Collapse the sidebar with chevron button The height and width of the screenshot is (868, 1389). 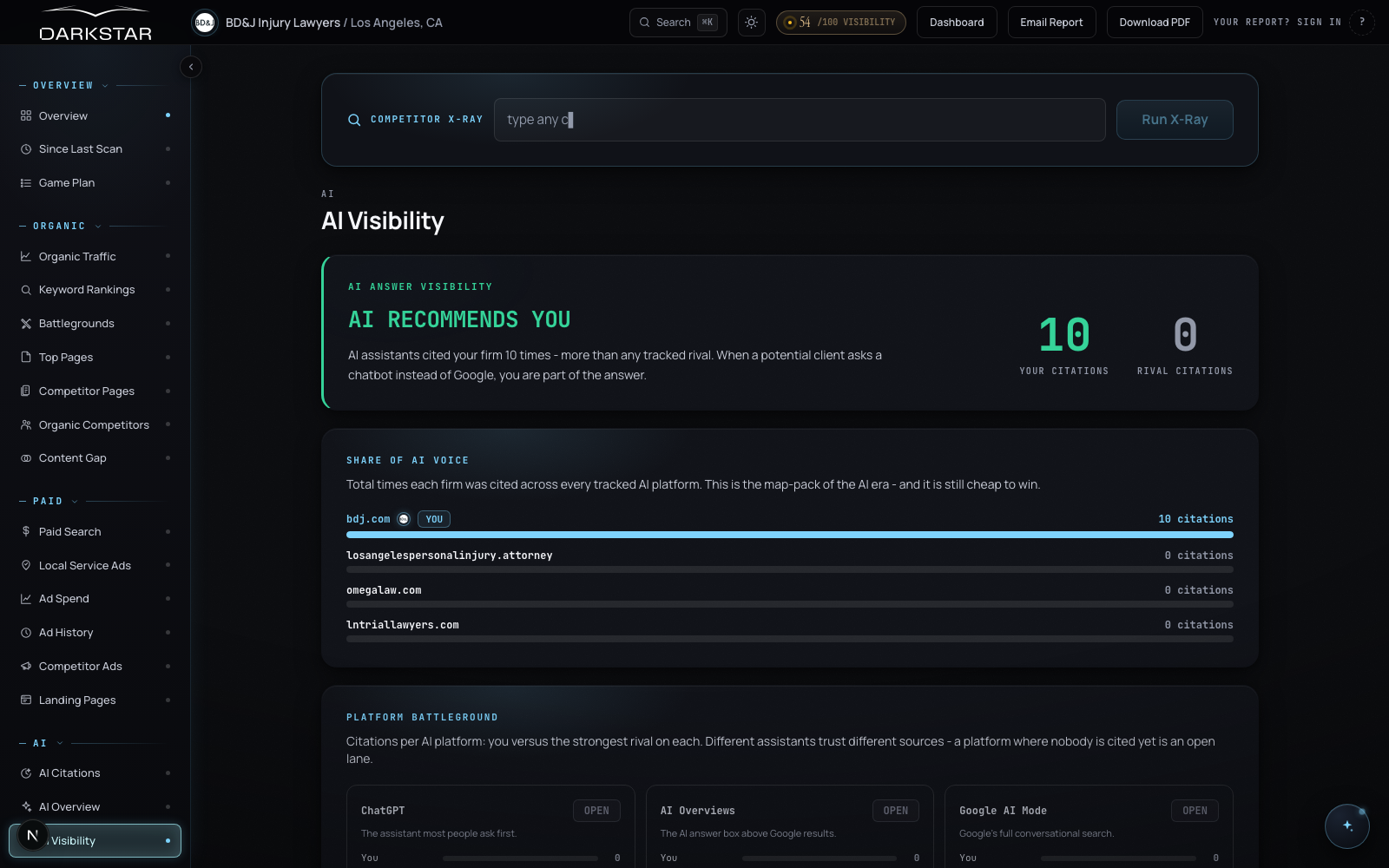(191, 67)
